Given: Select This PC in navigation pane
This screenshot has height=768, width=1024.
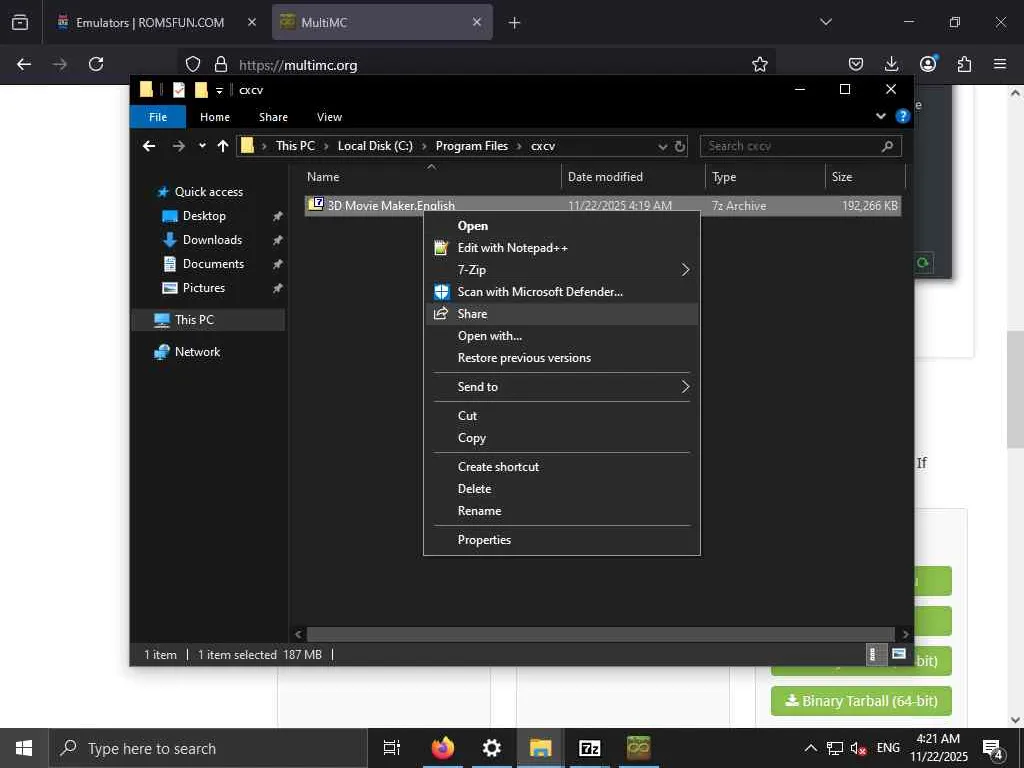Looking at the screenshot, I should [194, 320].
